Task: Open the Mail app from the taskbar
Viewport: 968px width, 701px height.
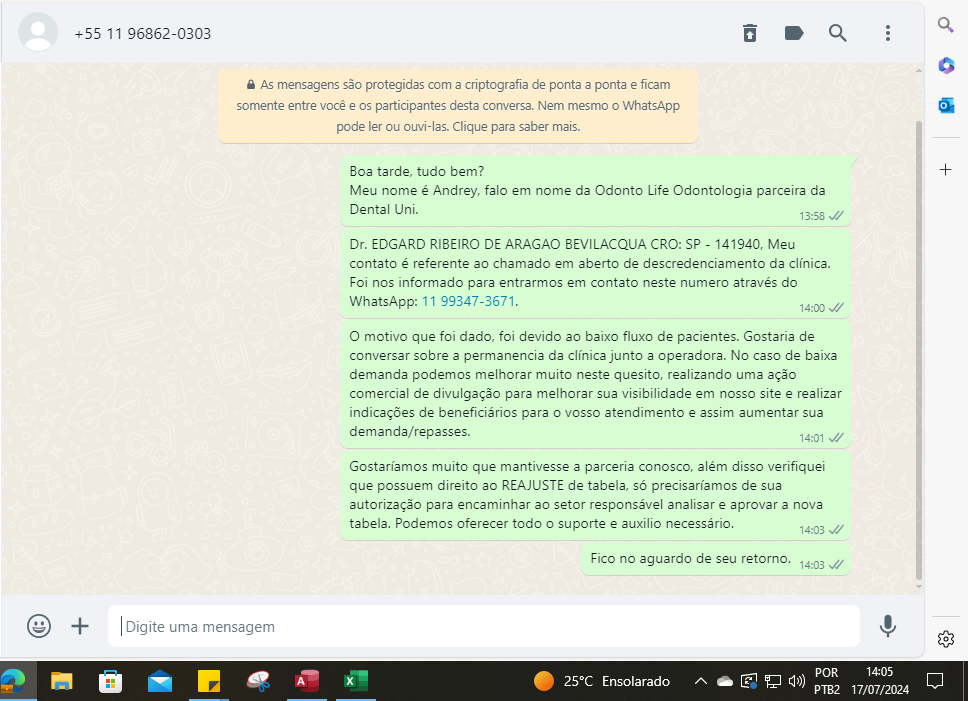Action: (x=160, y=681)
